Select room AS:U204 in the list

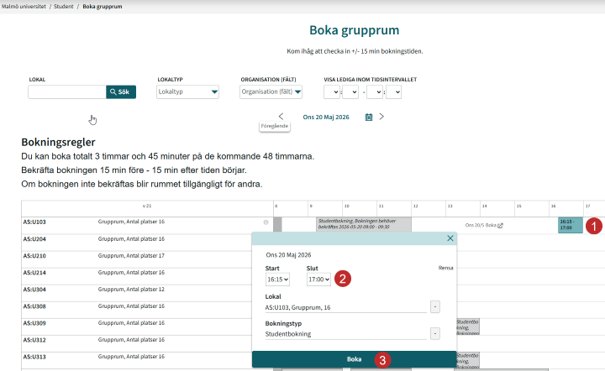tap(34, 239)
